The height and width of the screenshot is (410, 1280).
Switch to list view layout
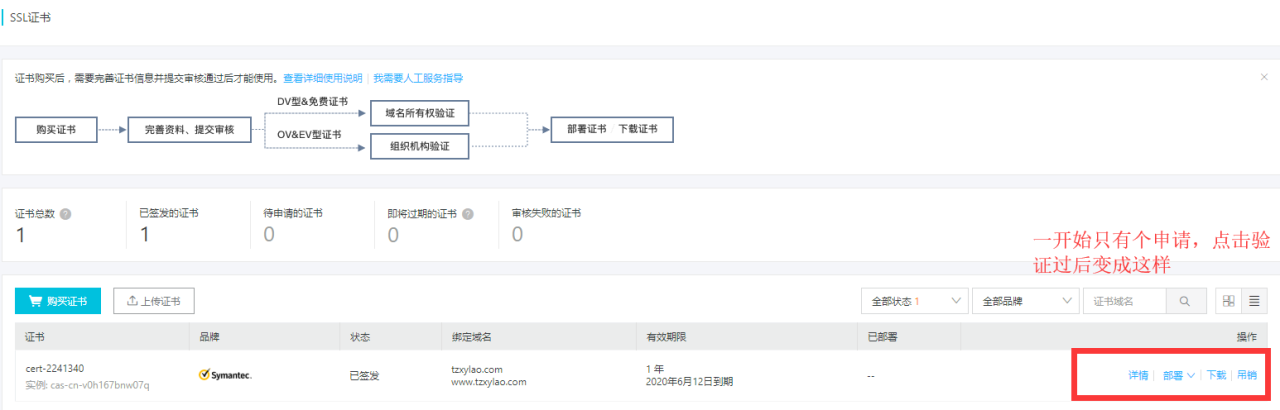(1252, 301)
